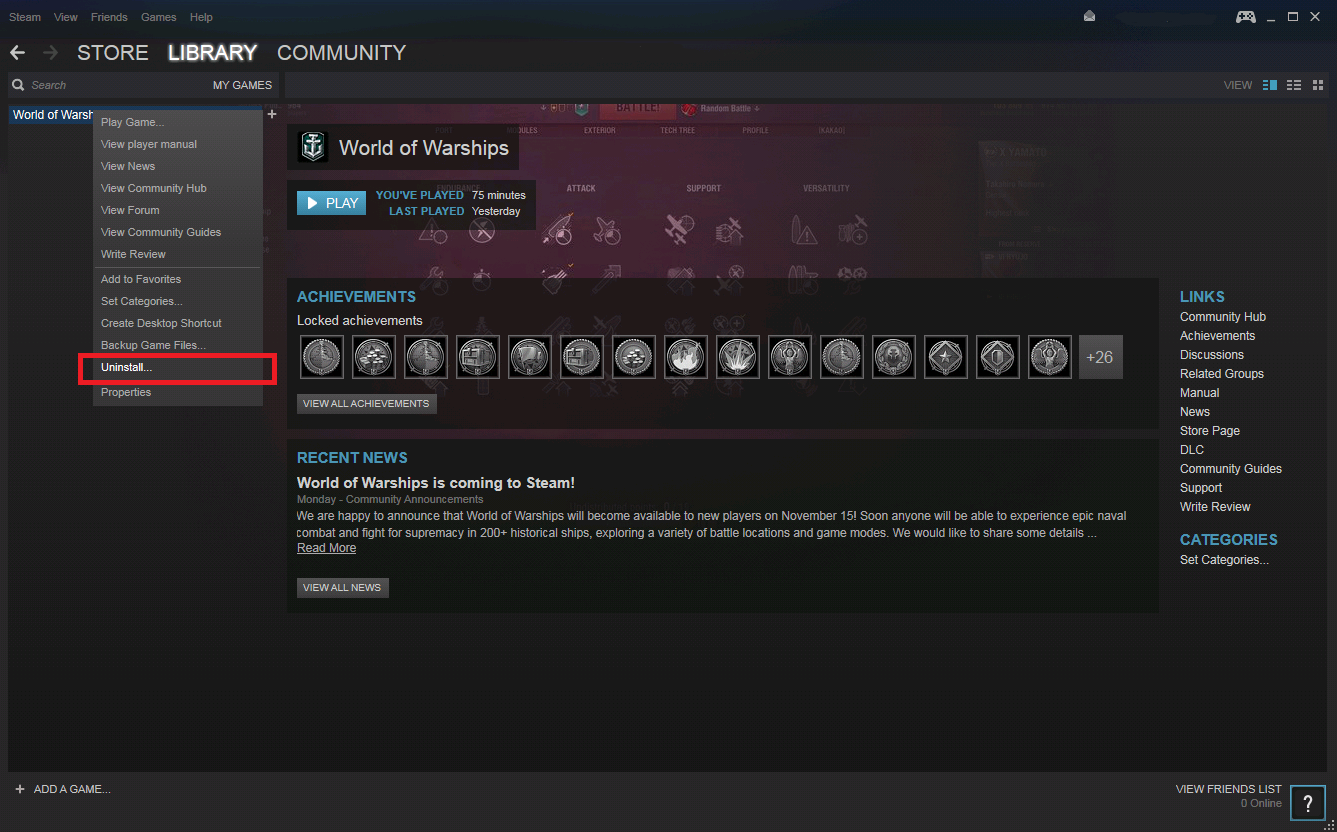Launch Big Picture mode controller icon
Viewport: 1337px width, 832px height.
pos(1246,17)
